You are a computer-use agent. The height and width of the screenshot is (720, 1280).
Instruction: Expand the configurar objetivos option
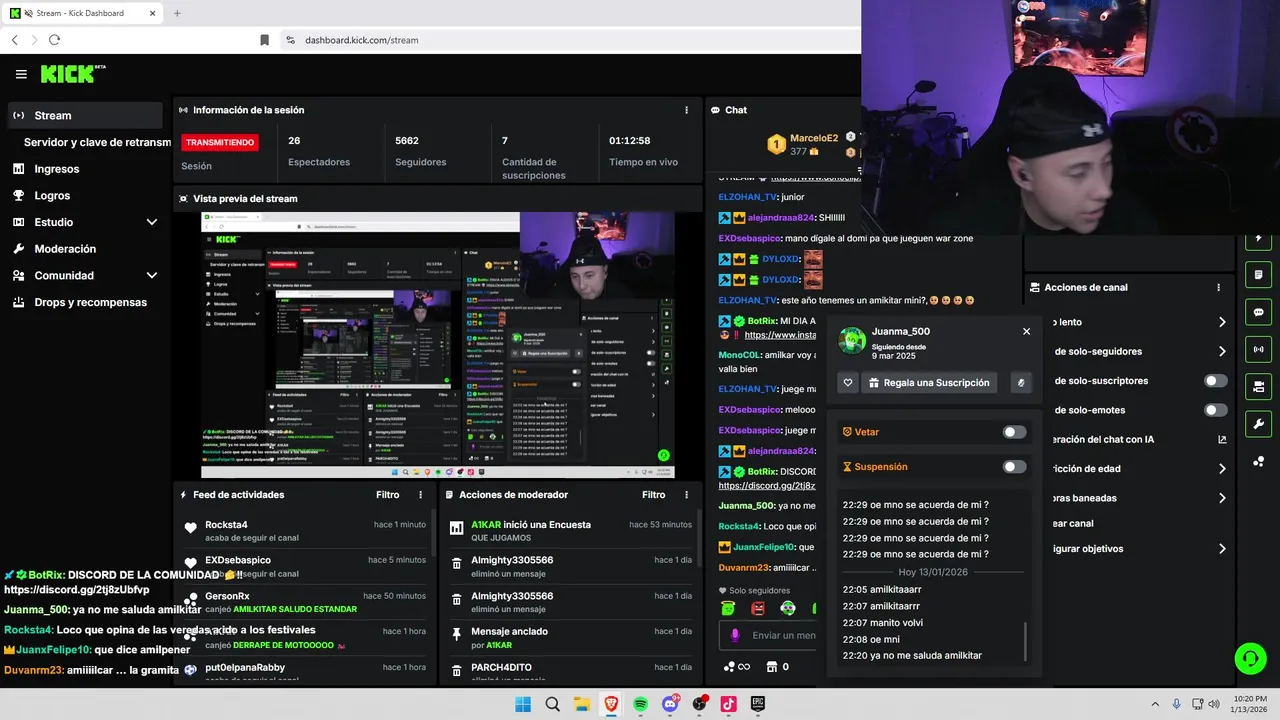tap(1222, 549)
